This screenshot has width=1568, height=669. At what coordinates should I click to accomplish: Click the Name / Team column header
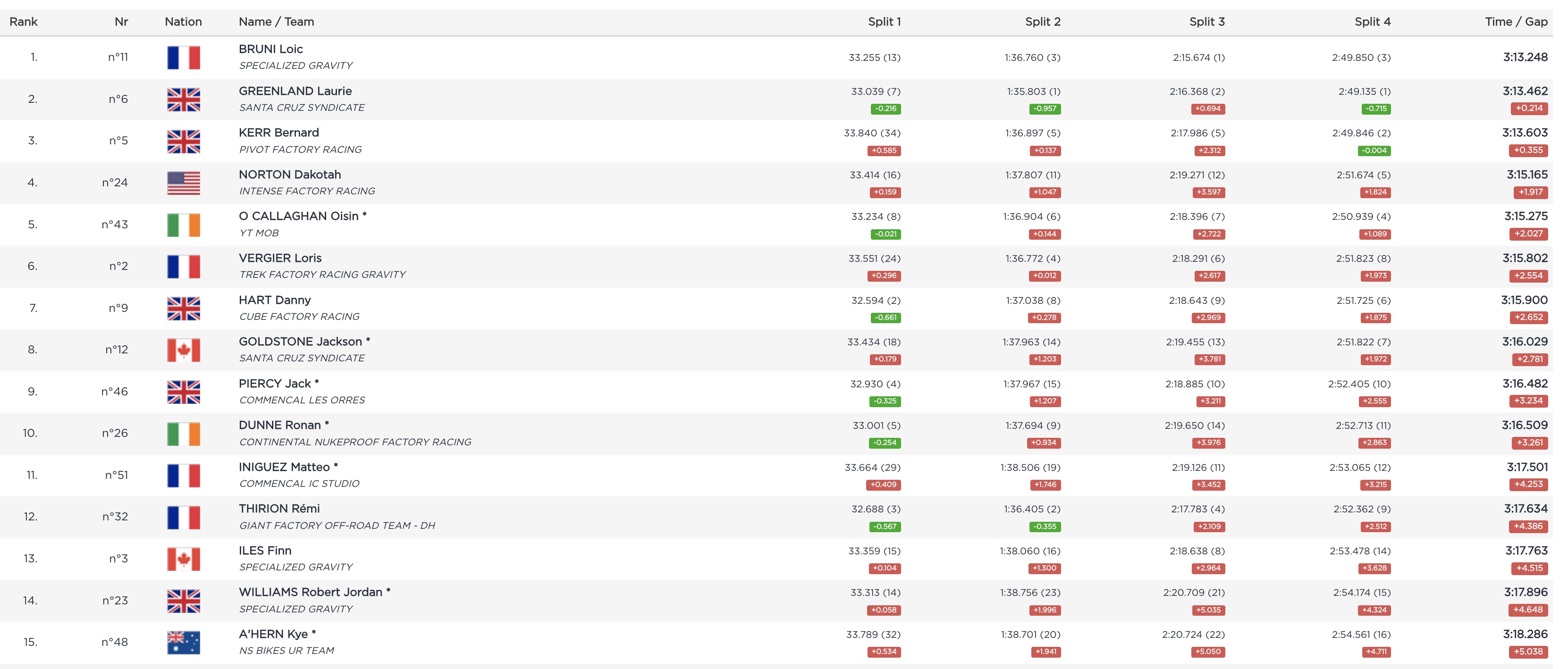tap(276, 22)
